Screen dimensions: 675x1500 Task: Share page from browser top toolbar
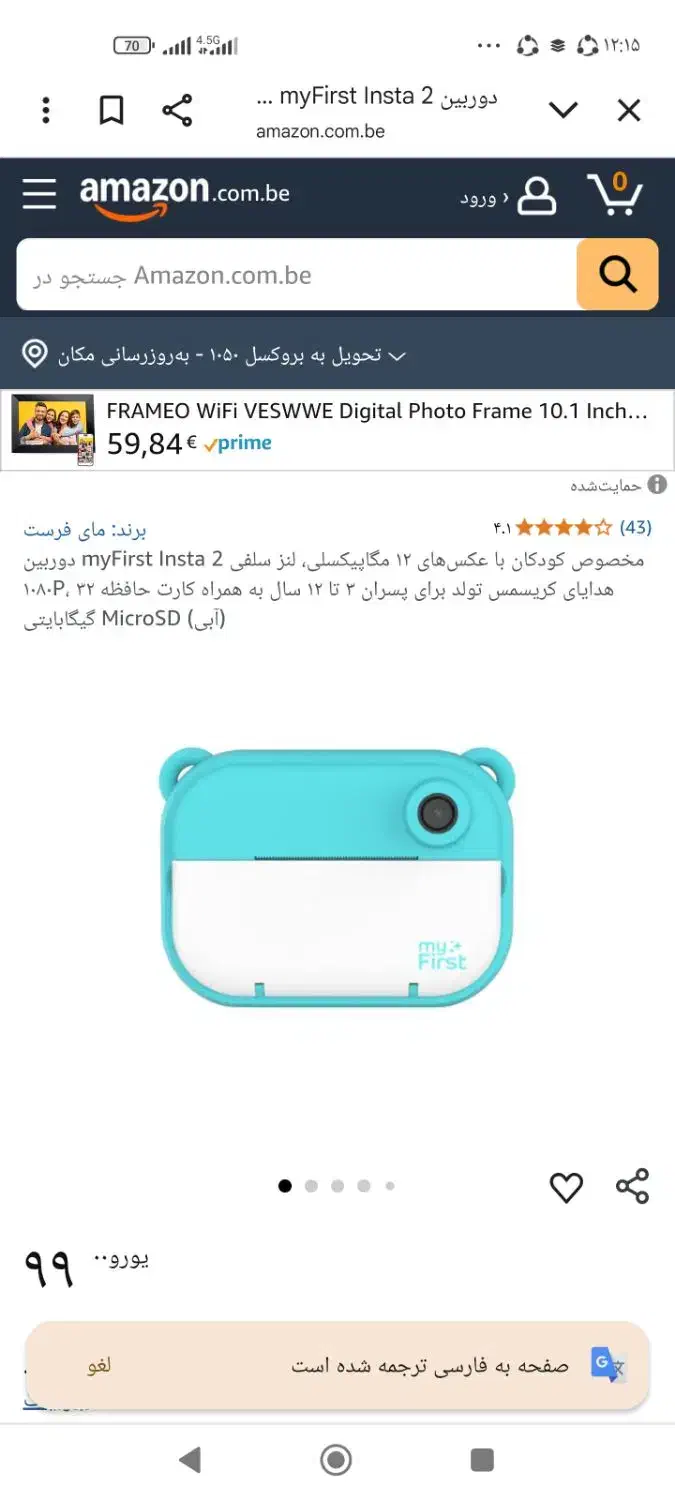tap(177, 110)
